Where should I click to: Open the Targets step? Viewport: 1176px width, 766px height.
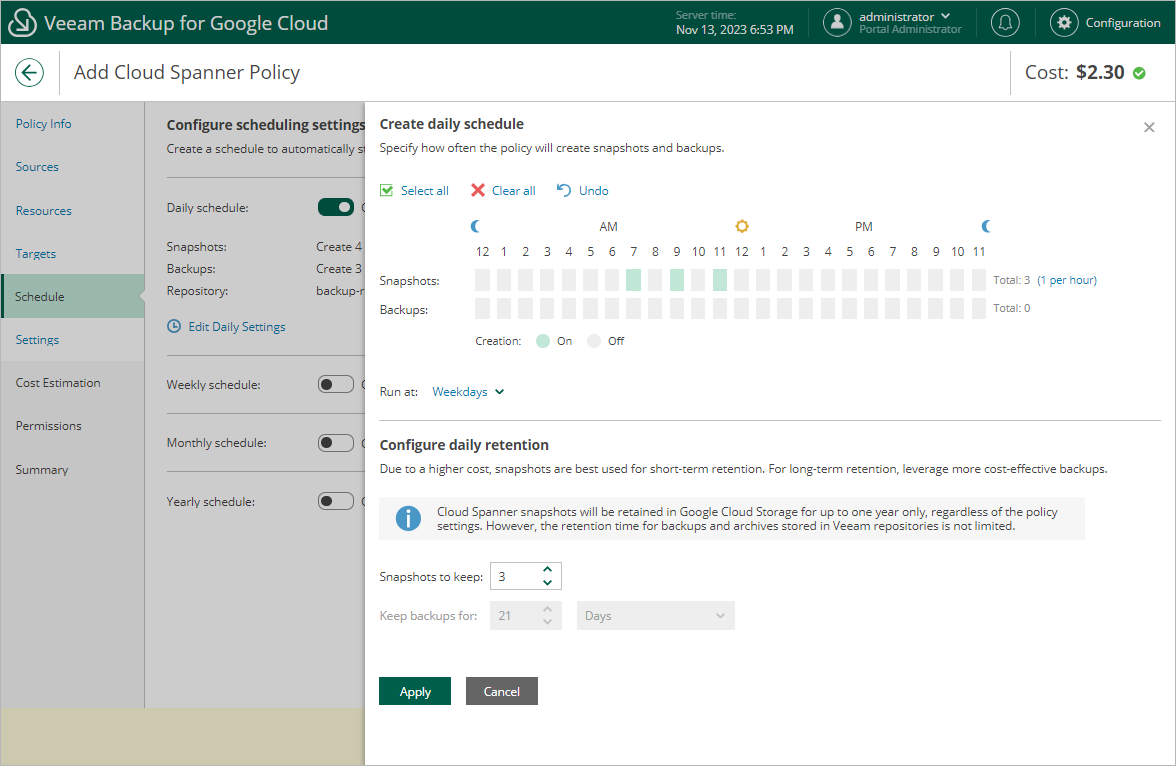(35, 254)
